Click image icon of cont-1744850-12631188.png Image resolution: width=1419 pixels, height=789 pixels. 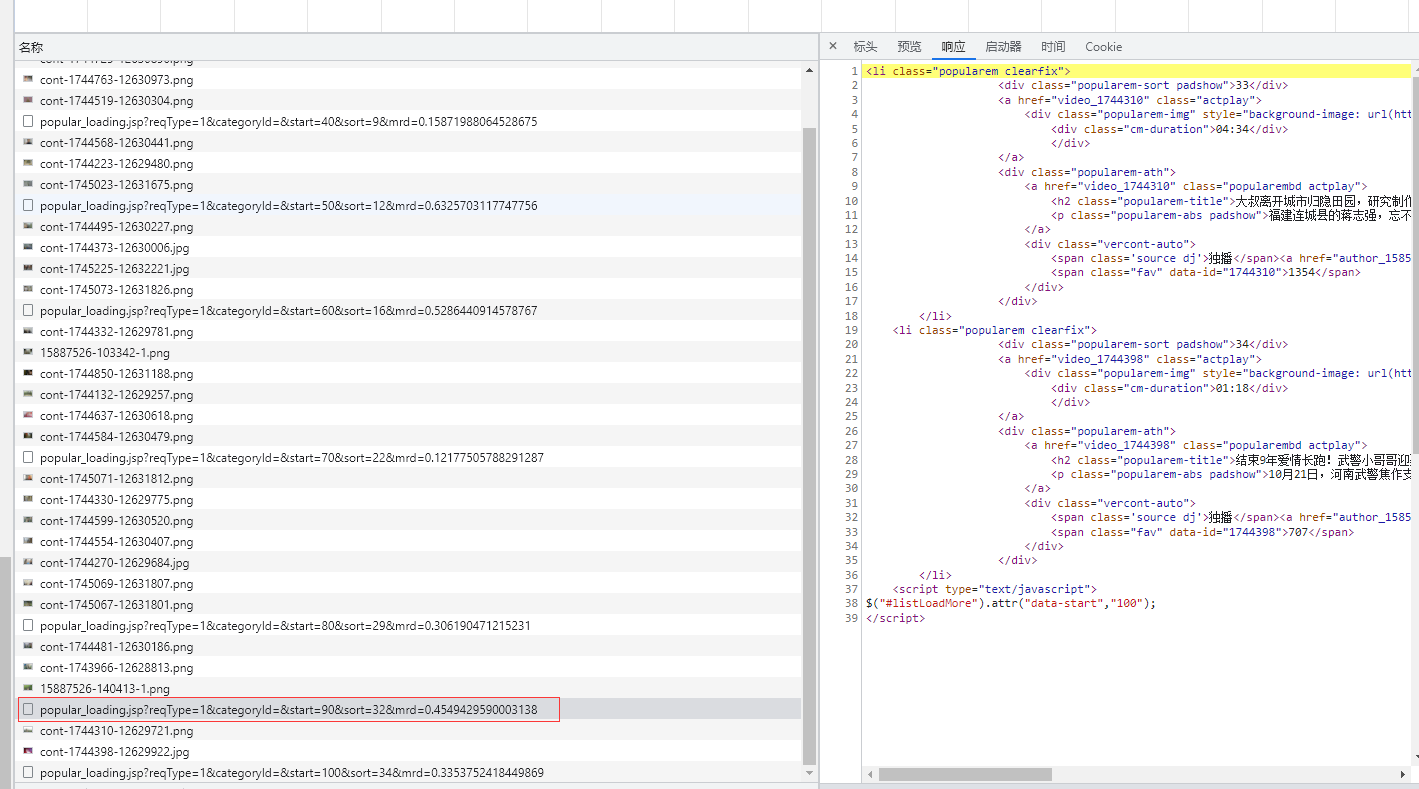(x=28, y=374)
